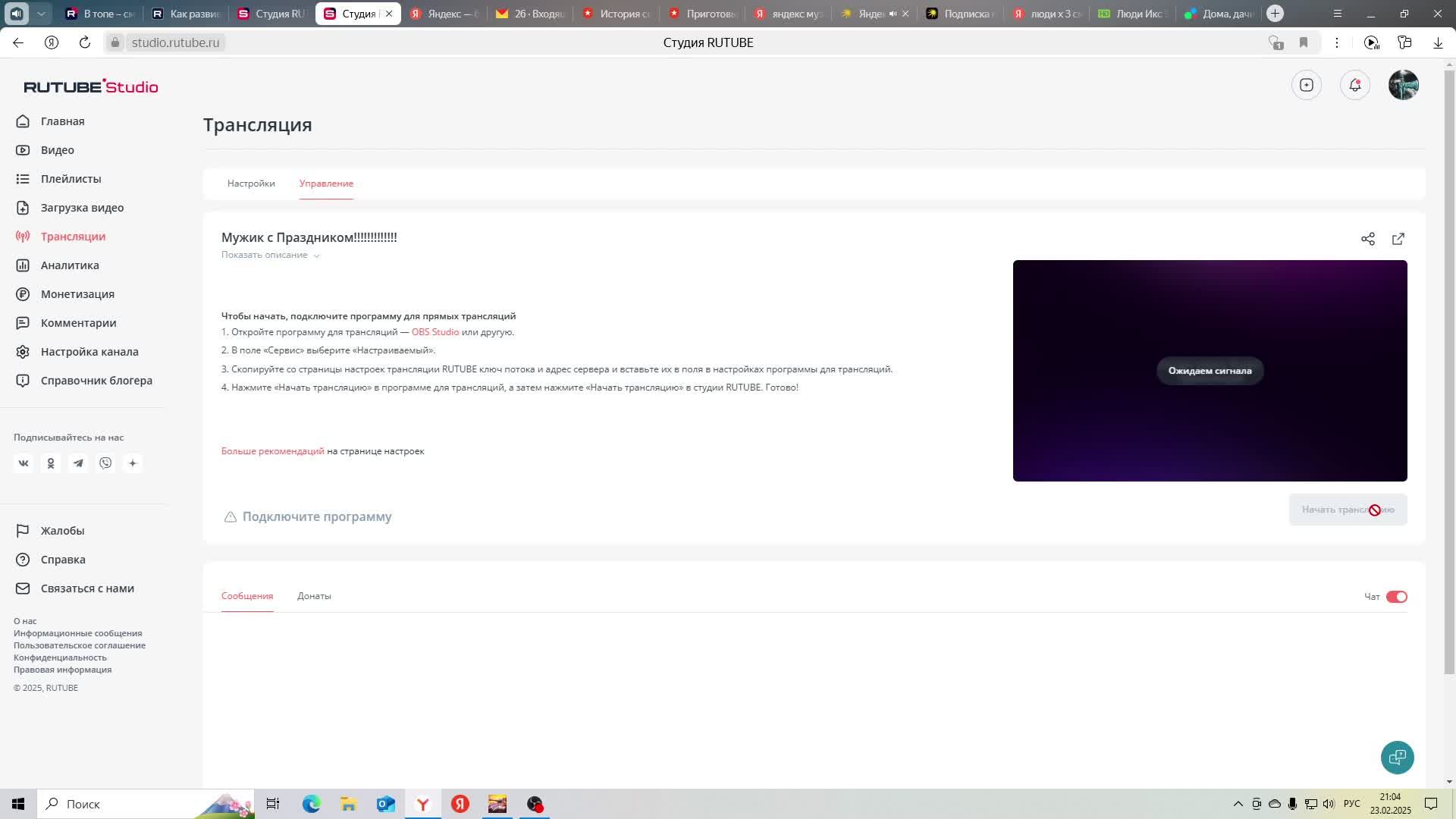Screen dimensions: 1456x819
Task: Click the Ожидаем сигнала preview player
Action: [1210, 371]
